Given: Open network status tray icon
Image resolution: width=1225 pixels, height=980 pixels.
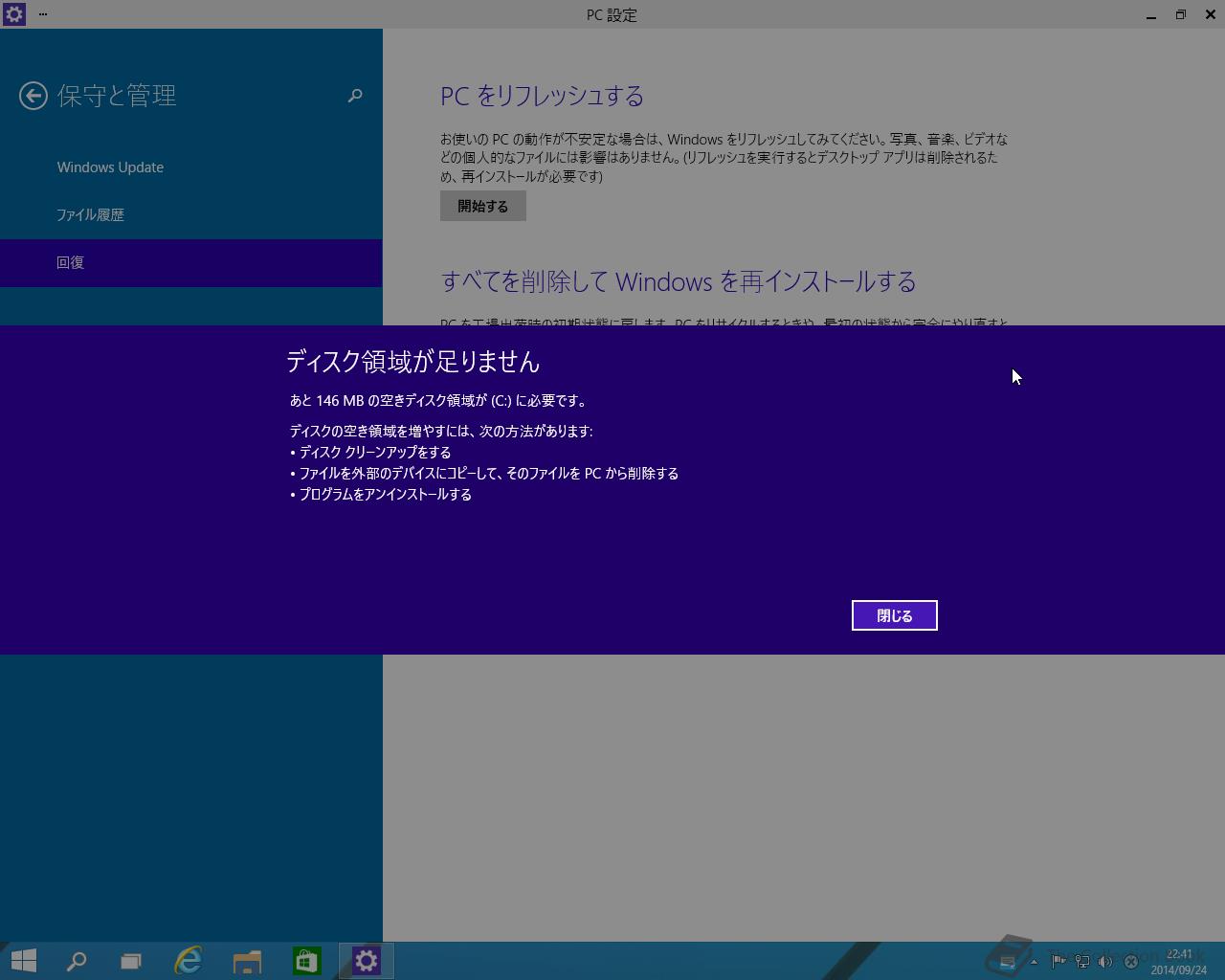Looking at the screenshot, I should click(1082, 961).
